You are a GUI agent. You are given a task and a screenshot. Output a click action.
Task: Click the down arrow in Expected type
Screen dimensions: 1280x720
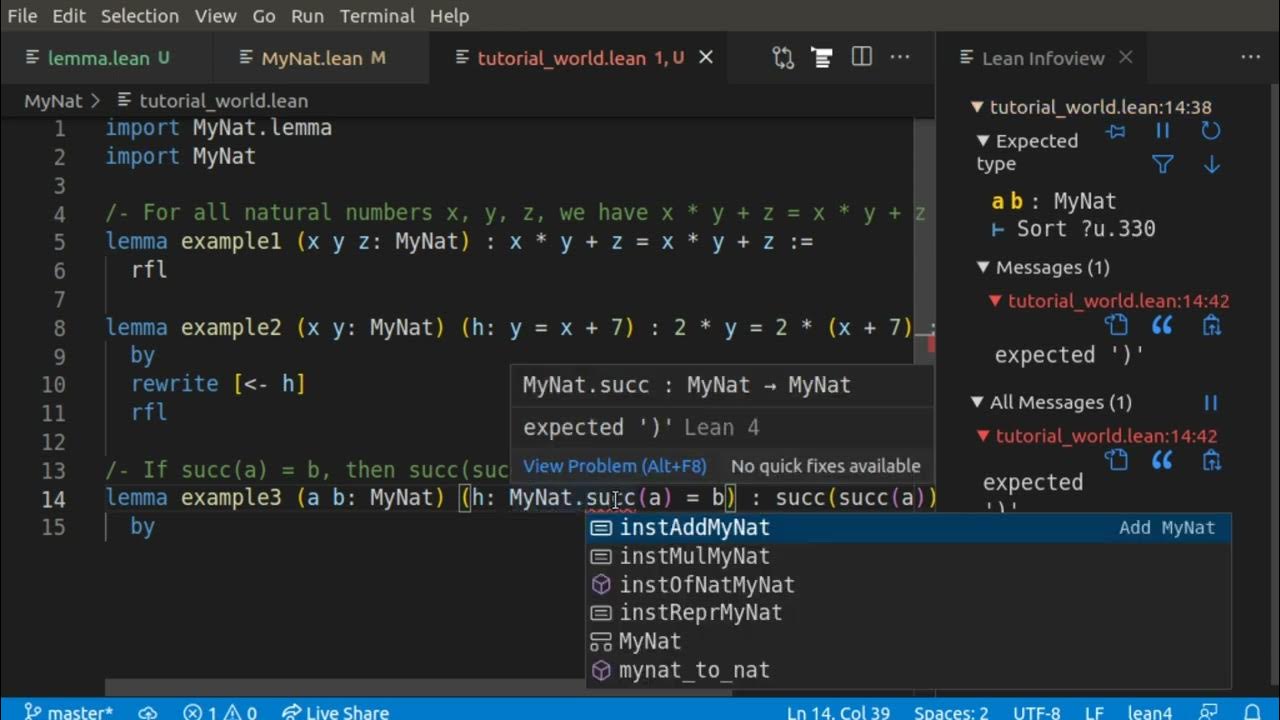pyautogui.click(x=1211, y=164)
